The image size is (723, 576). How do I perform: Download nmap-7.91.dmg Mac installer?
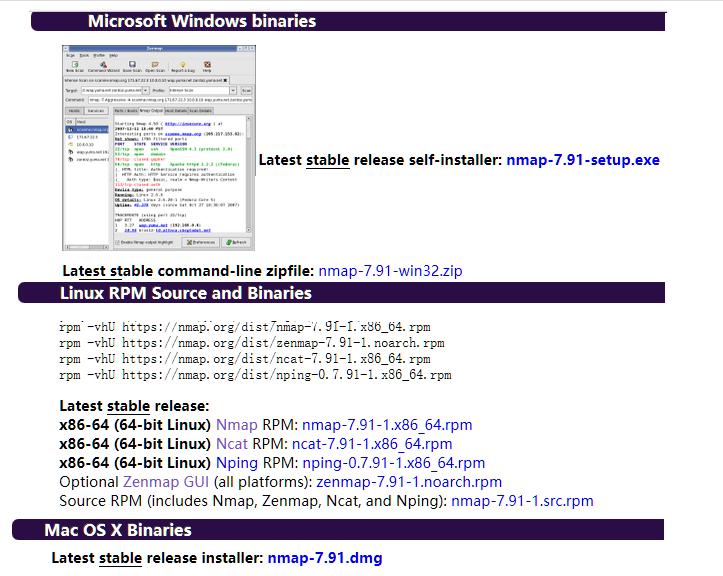point(325,558)
